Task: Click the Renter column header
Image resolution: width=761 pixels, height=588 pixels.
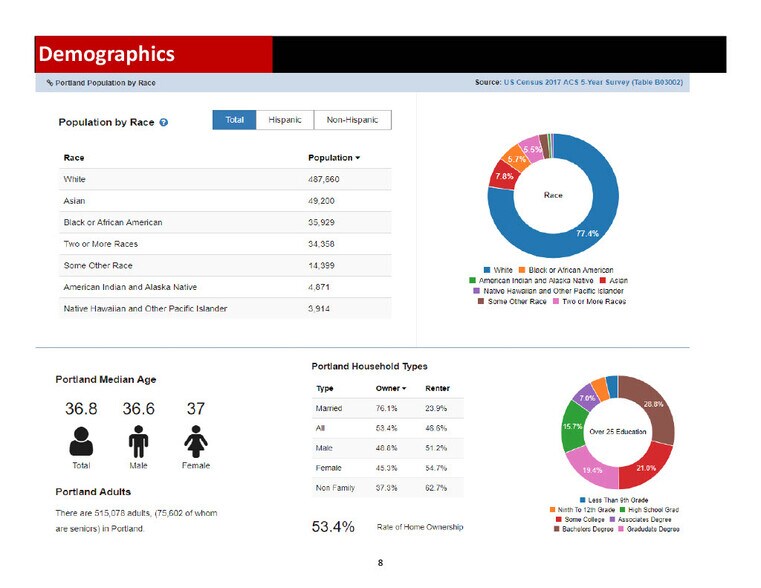Action: pyautogui.click(x=437, y=388)
